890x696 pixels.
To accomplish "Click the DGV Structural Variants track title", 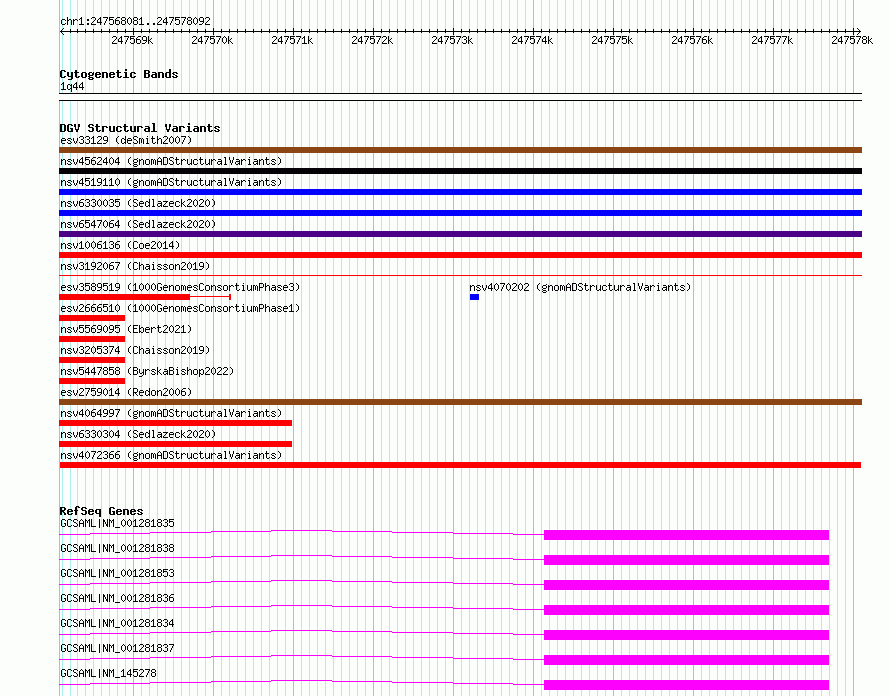I will (x=140, y=128).
